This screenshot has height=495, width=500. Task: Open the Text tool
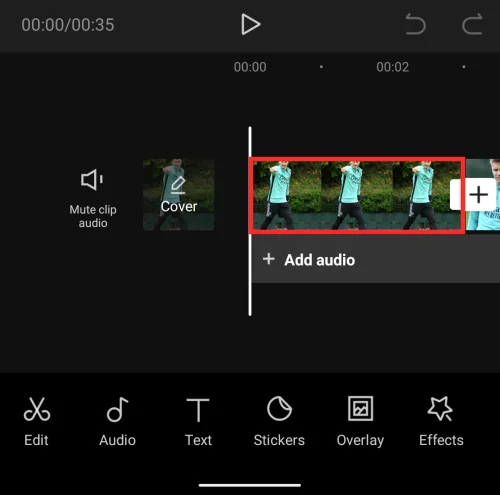click(198, 421)
